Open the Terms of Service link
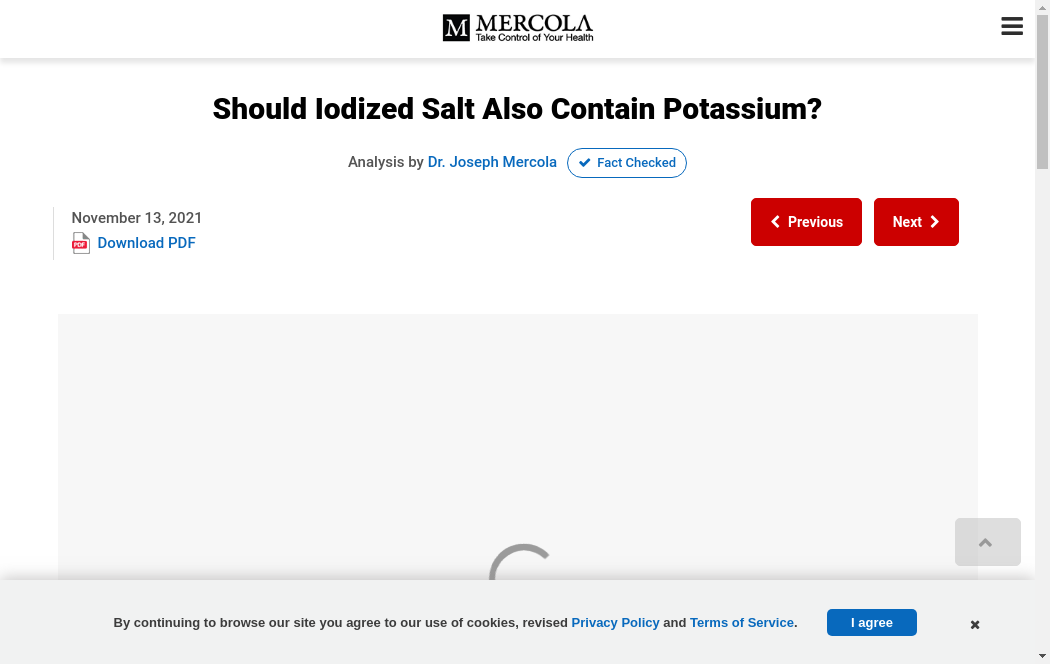 click(742, 622)
